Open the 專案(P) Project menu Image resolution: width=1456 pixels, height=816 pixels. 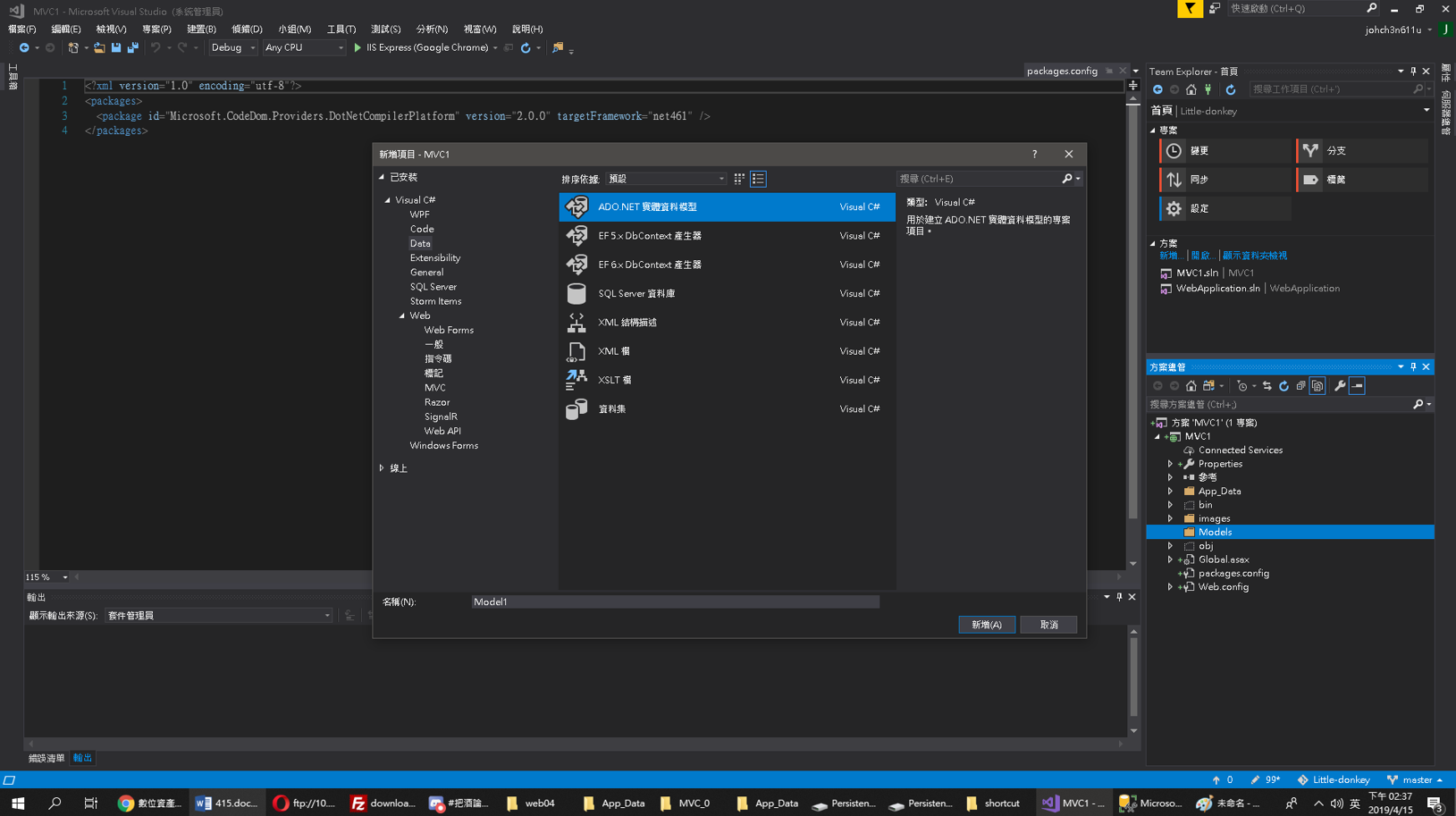pos(156,29)
